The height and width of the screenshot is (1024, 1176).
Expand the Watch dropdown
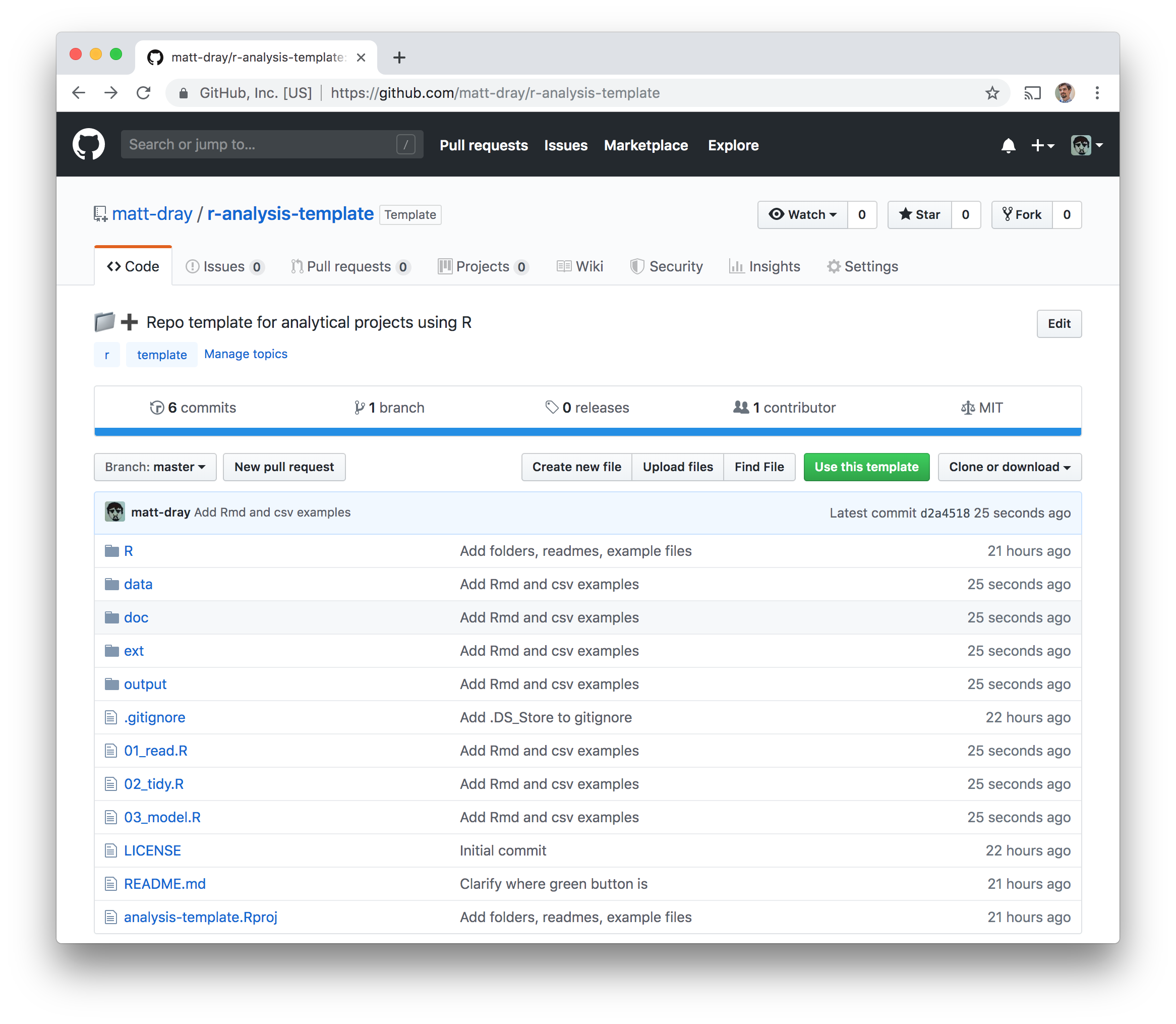click(802, 215)
